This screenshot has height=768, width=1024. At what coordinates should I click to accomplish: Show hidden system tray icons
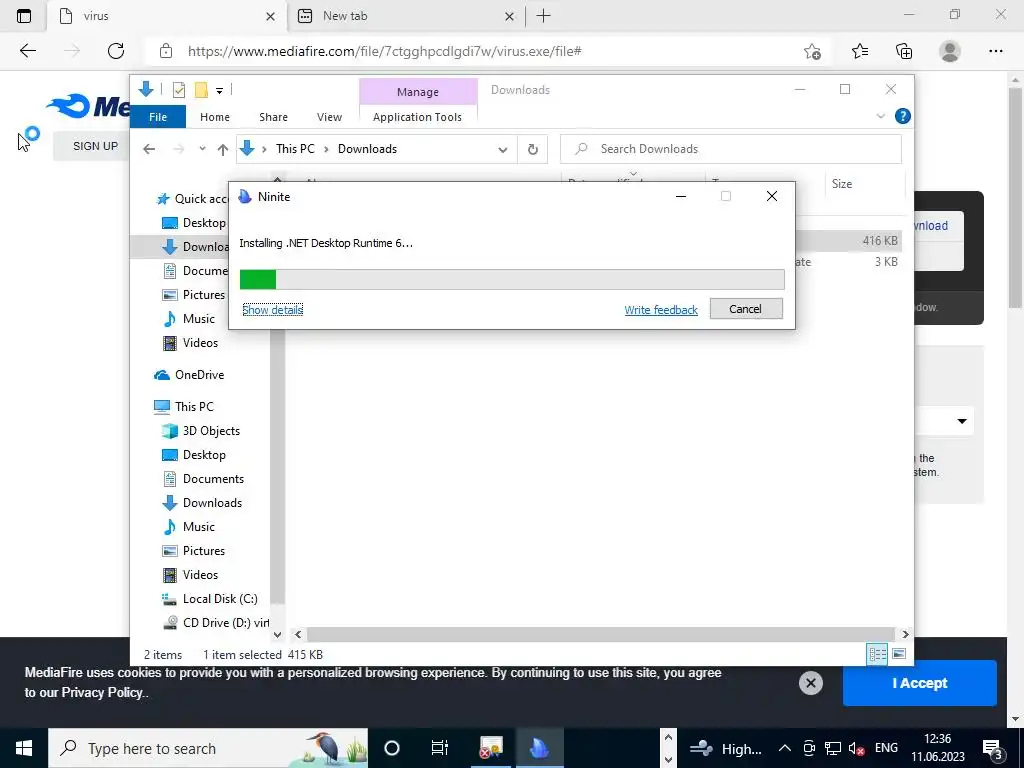click(785, 748)
